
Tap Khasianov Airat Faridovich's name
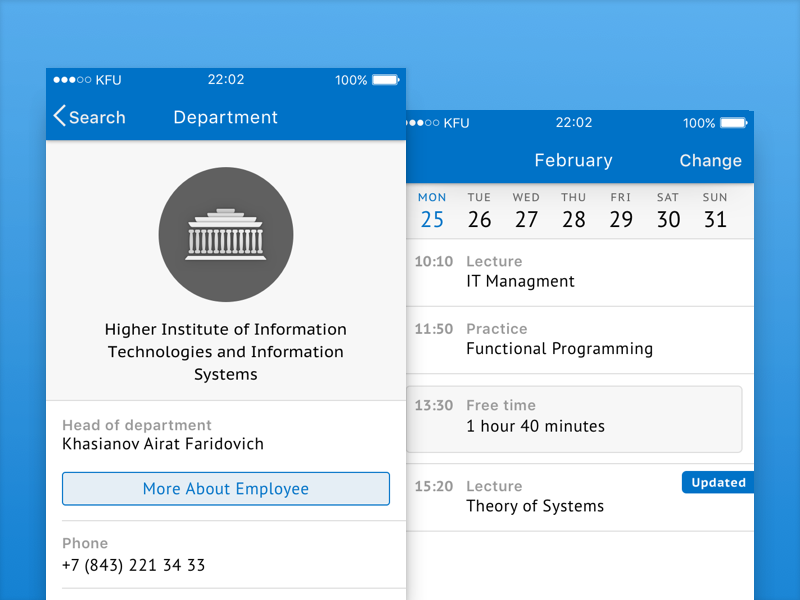[x=164, y=444]
